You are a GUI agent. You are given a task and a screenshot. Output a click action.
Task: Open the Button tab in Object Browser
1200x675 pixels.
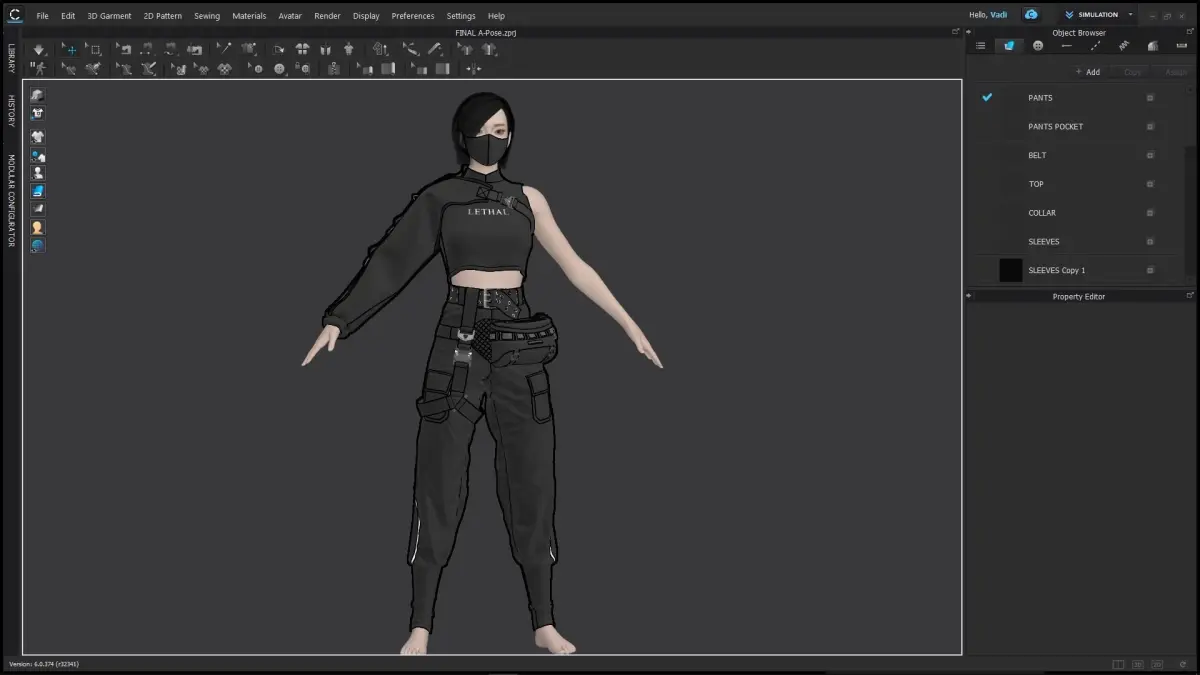1038,46
